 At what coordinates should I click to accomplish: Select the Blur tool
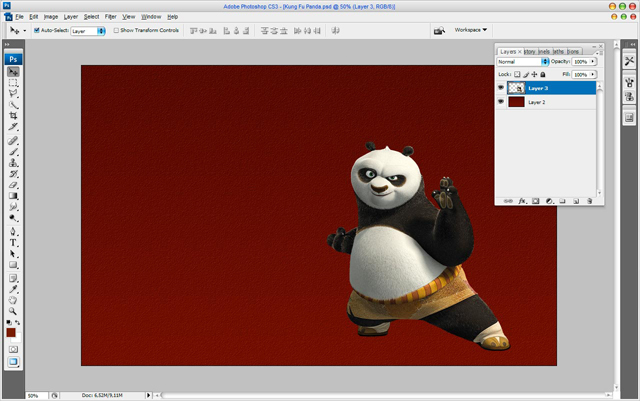pos(13,207)
